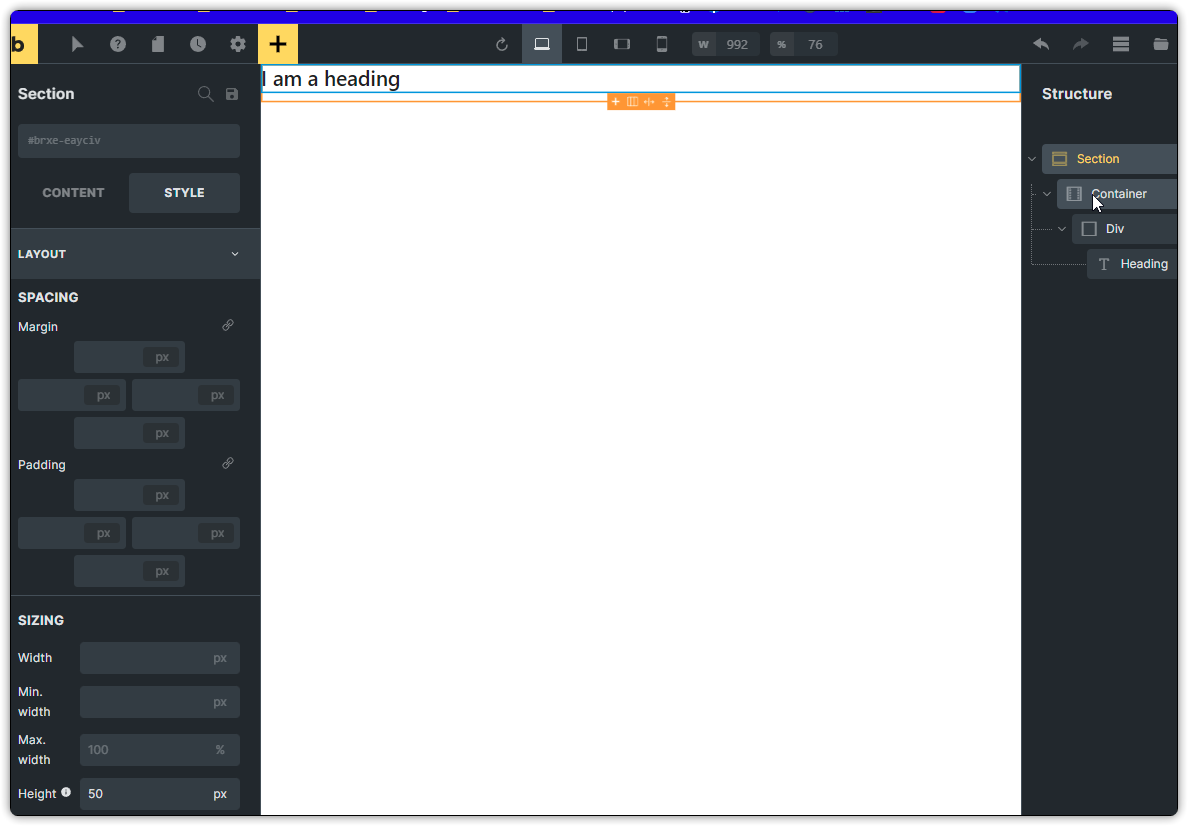Click the Margin bottom input
The image size is (1188, 826).
tap(130, 433)
